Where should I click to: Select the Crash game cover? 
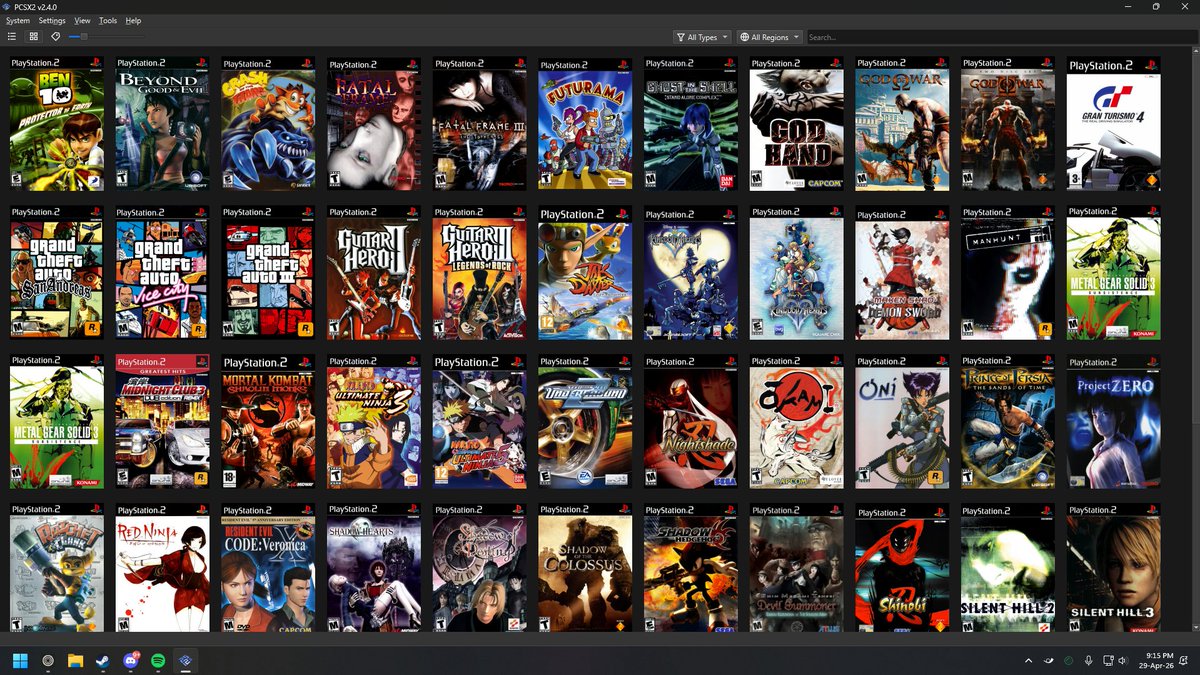(268, 124)
